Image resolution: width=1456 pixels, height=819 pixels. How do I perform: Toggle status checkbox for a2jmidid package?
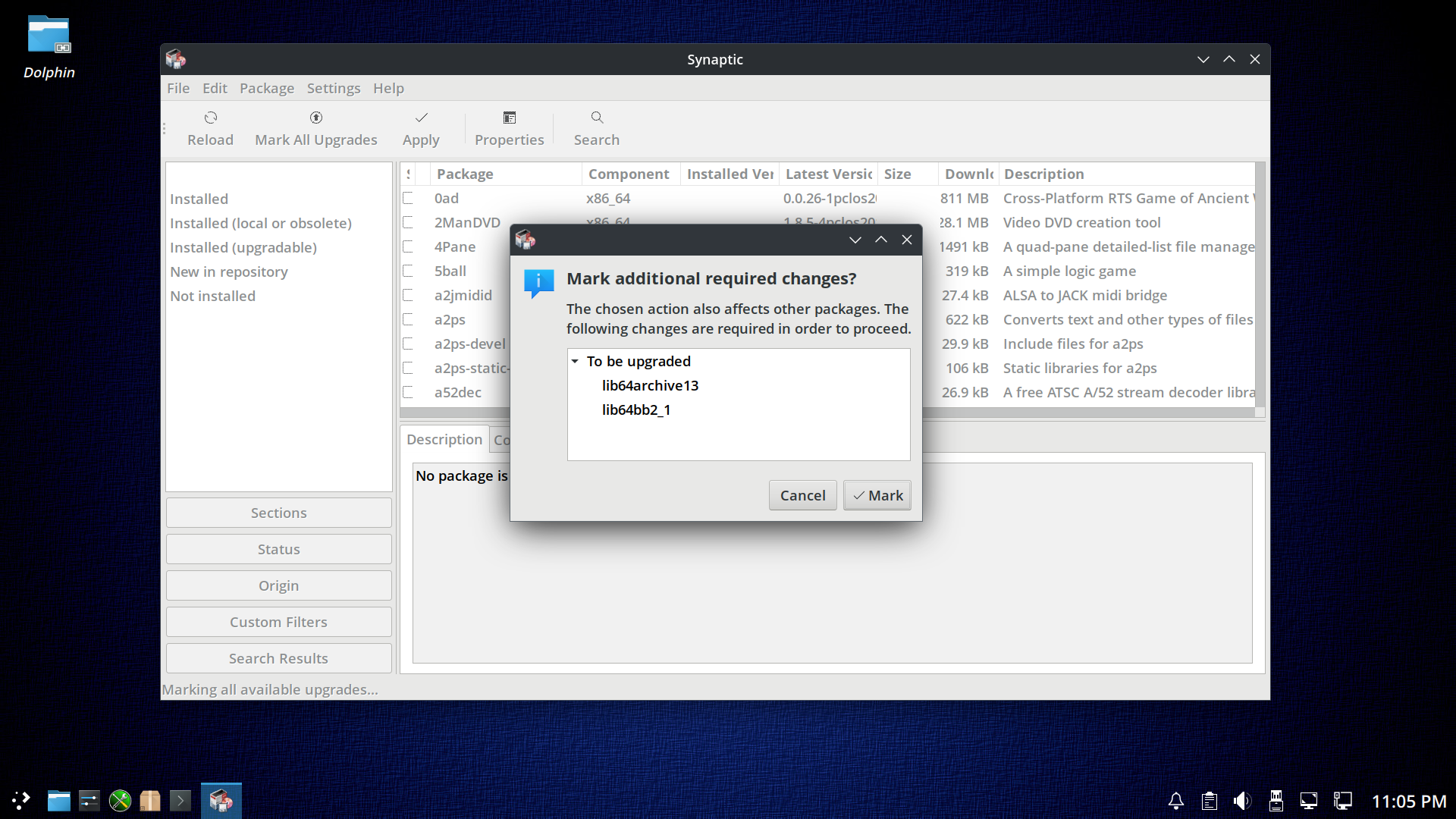click(x=408, y=295)
